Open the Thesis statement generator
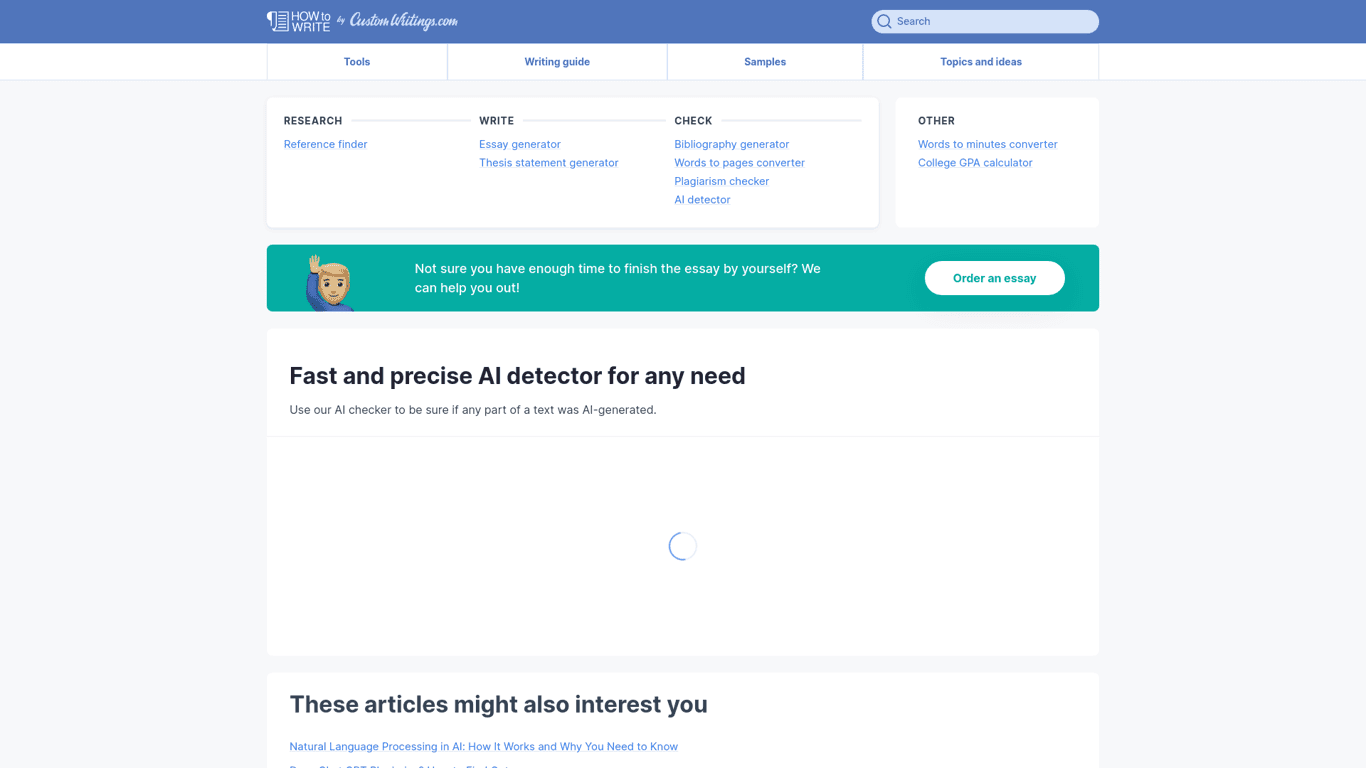 (x=548, y=162)
